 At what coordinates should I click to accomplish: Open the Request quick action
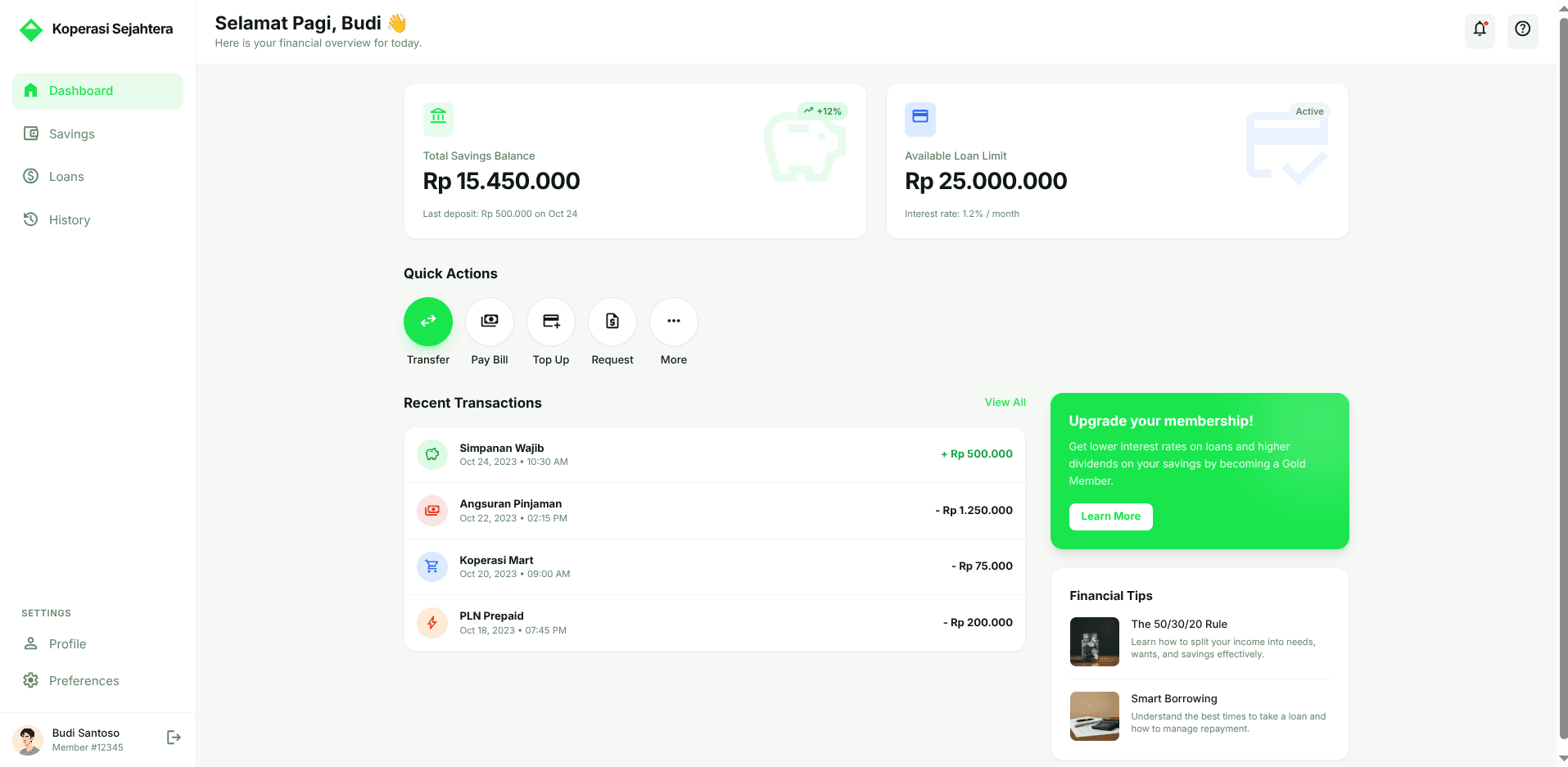(612, 322)
